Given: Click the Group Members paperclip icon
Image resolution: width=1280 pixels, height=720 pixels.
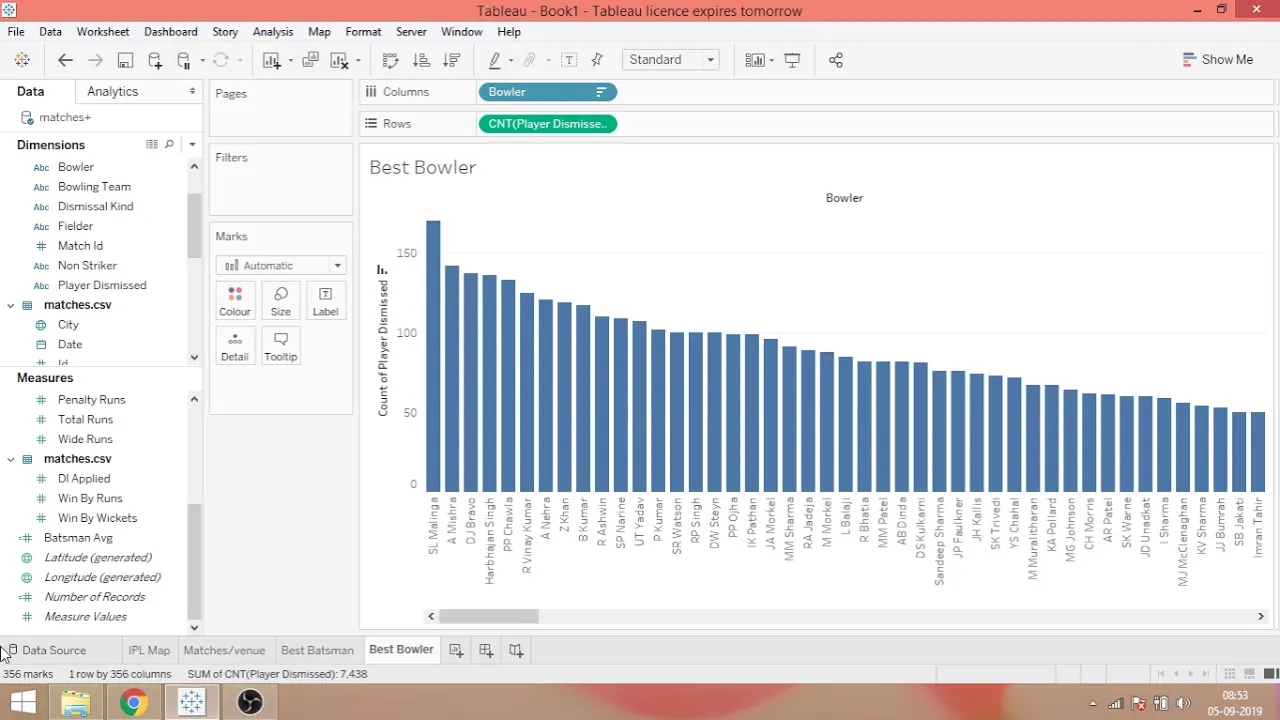Looking at the screenshot, I should click(x=530, y=60).
